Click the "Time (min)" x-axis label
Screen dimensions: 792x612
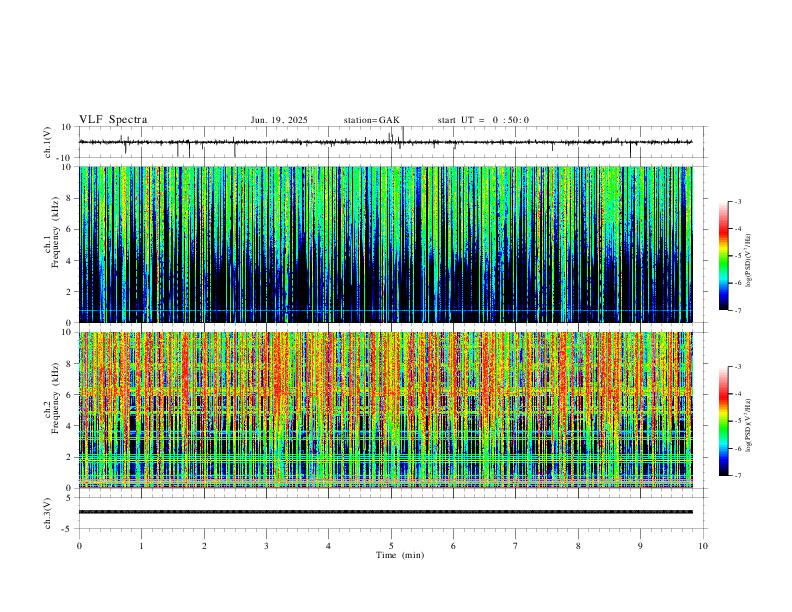(x=400, y=555)
